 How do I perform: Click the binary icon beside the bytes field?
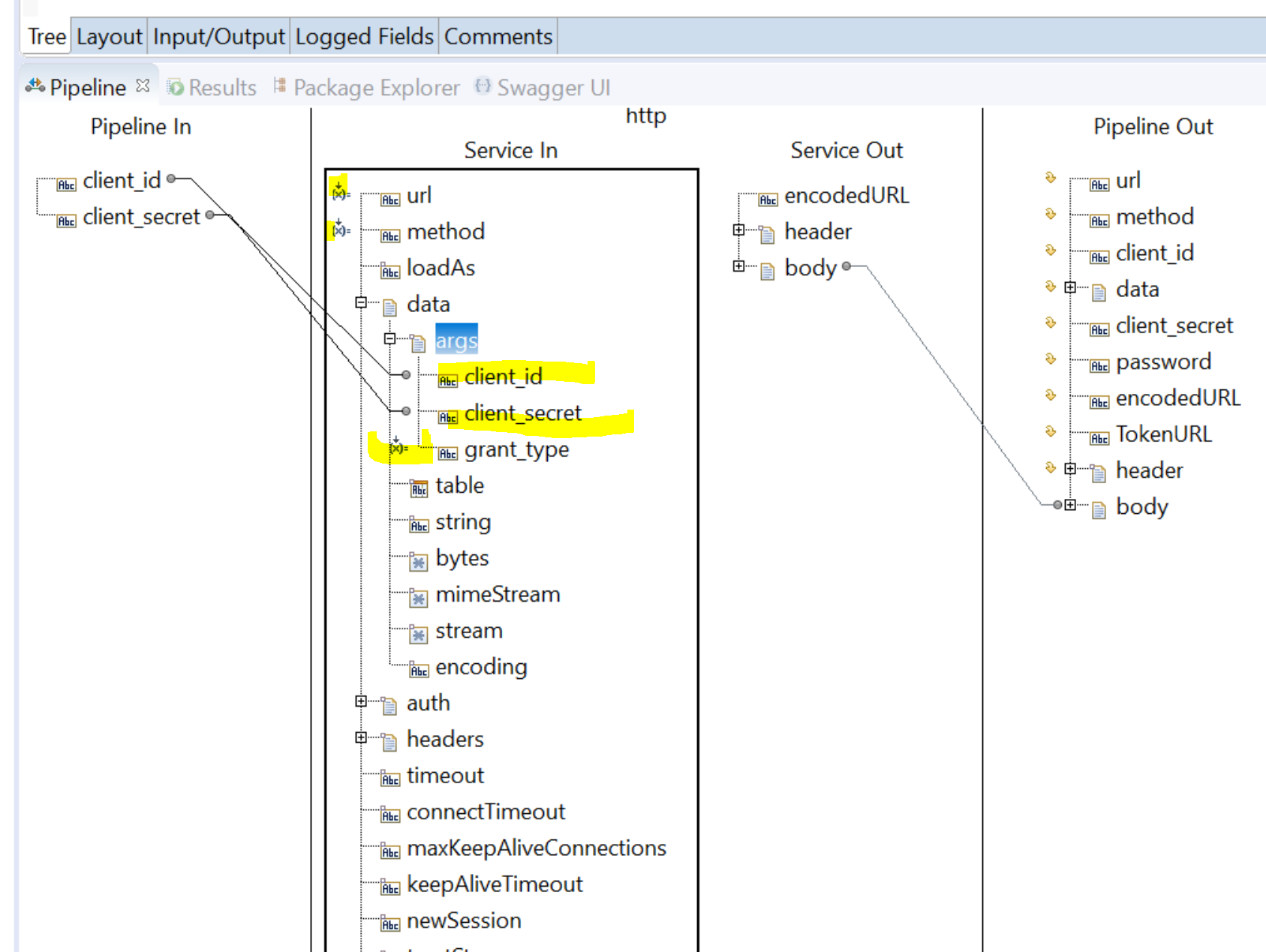(x=419, y=560)
